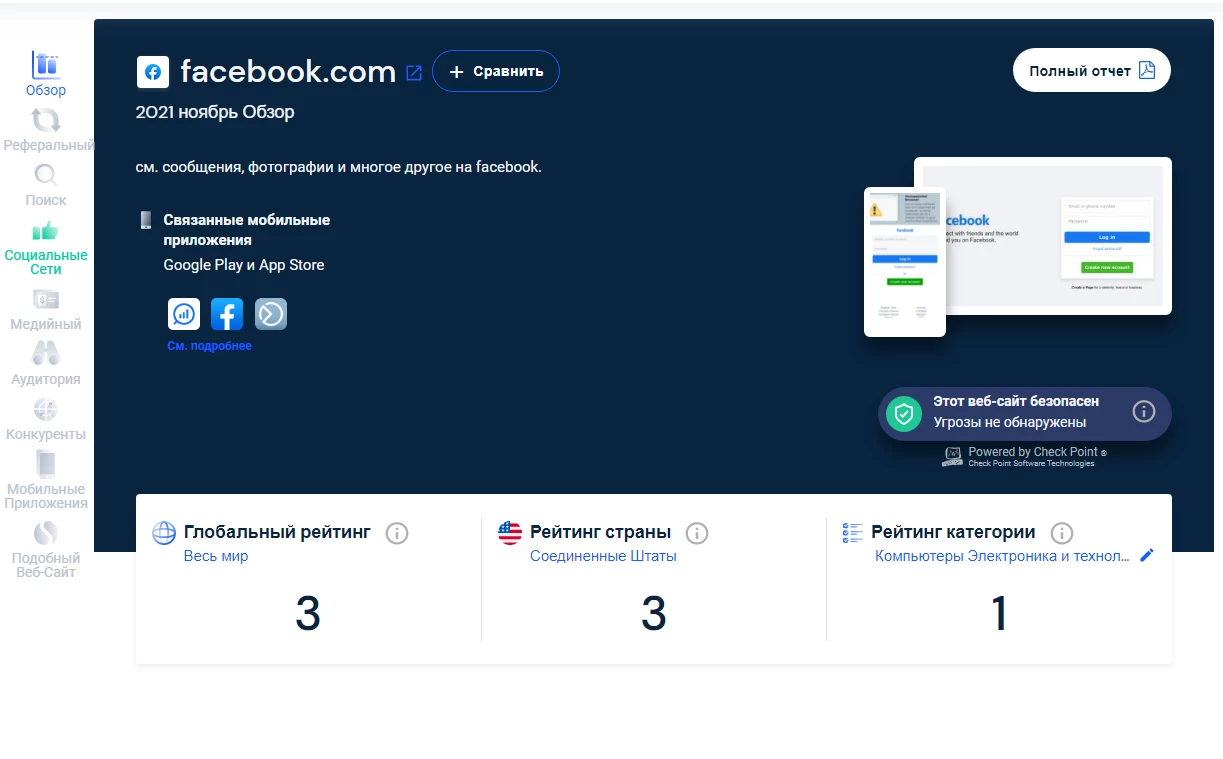Download the Полный отчет PDF report

pos(1092,71)
